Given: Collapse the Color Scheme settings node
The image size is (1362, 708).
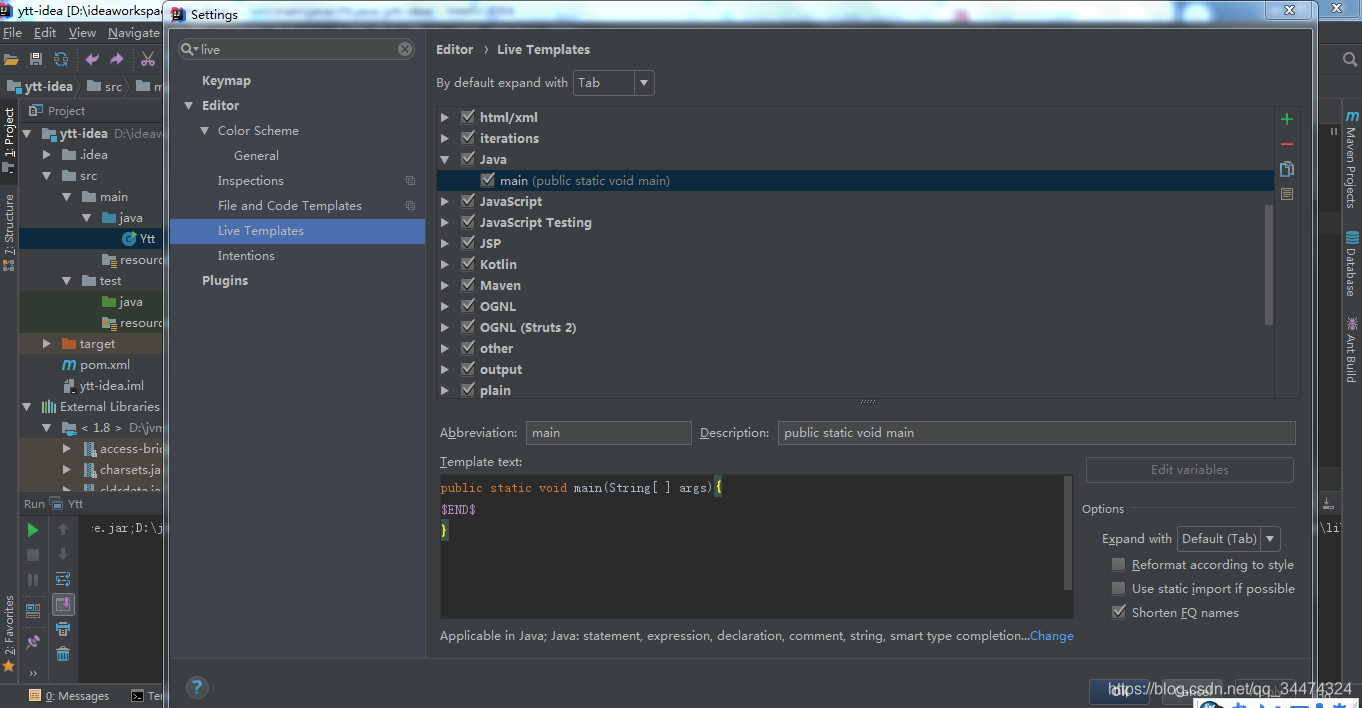Looking at the screenshot, I should pos(205,131).
